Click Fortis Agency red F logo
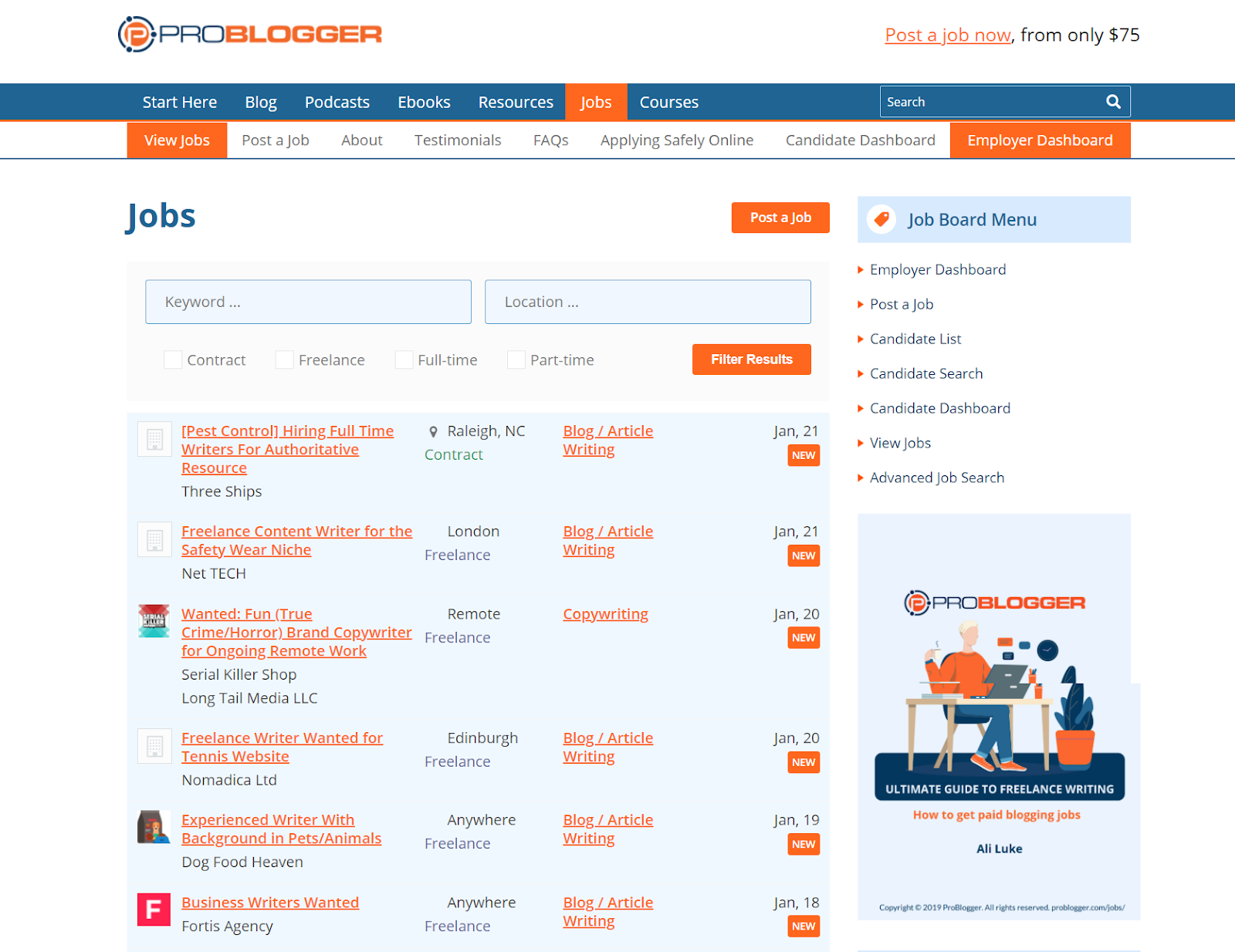The width and height of the screenshot is (1235, 952). pyautogui.click(x=154, y=909)
